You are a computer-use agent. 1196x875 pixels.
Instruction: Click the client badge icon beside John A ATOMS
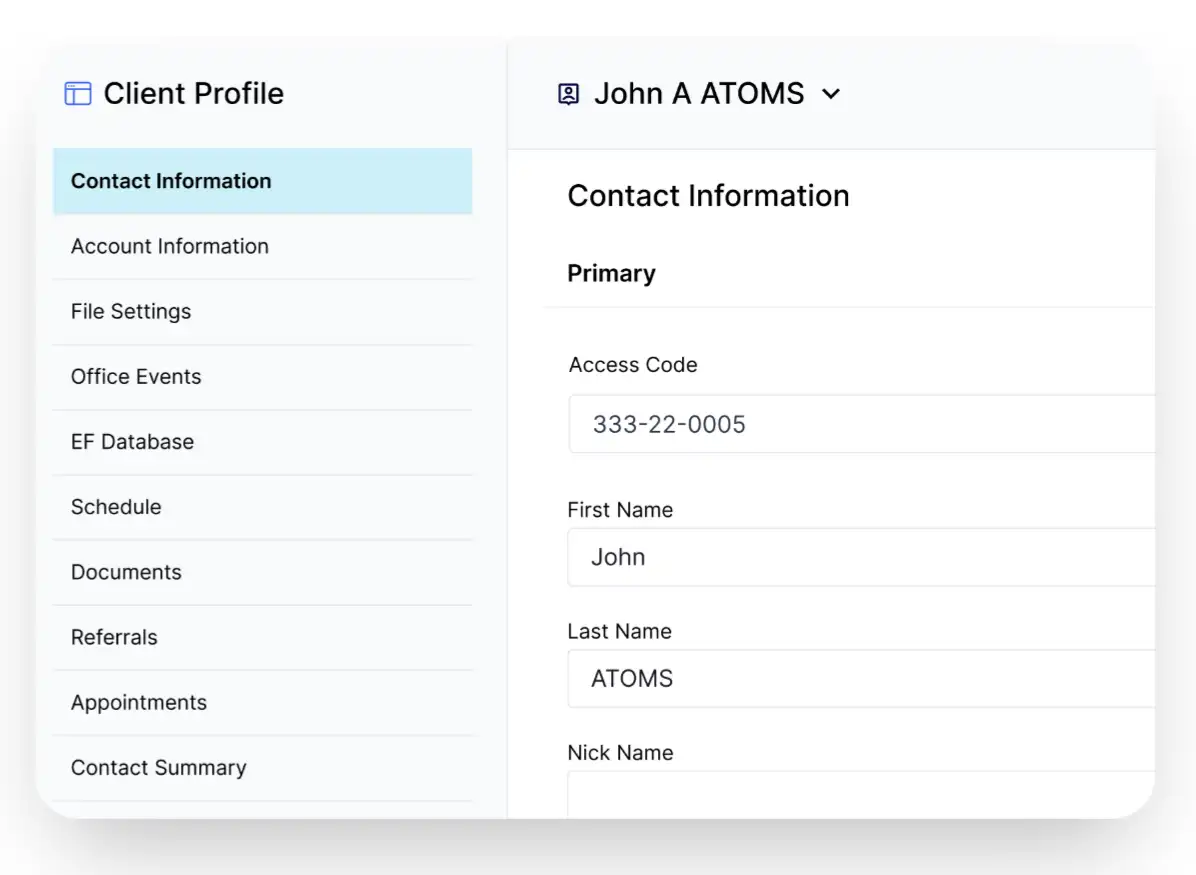pyautogui.click(x=568, y=94)
